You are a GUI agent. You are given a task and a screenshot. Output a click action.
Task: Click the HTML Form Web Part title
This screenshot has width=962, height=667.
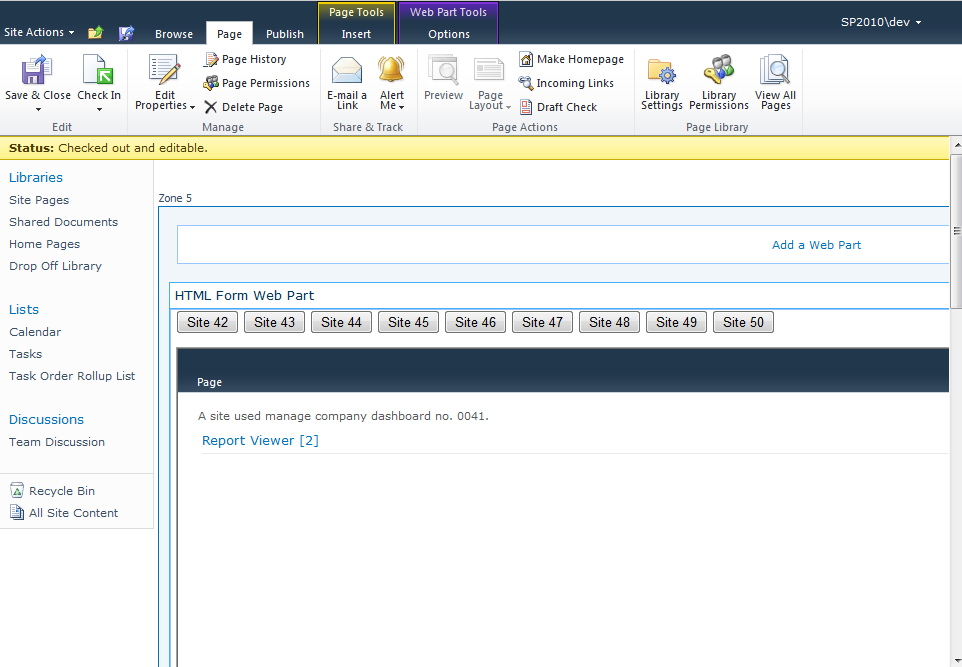[x=244, y=295]
